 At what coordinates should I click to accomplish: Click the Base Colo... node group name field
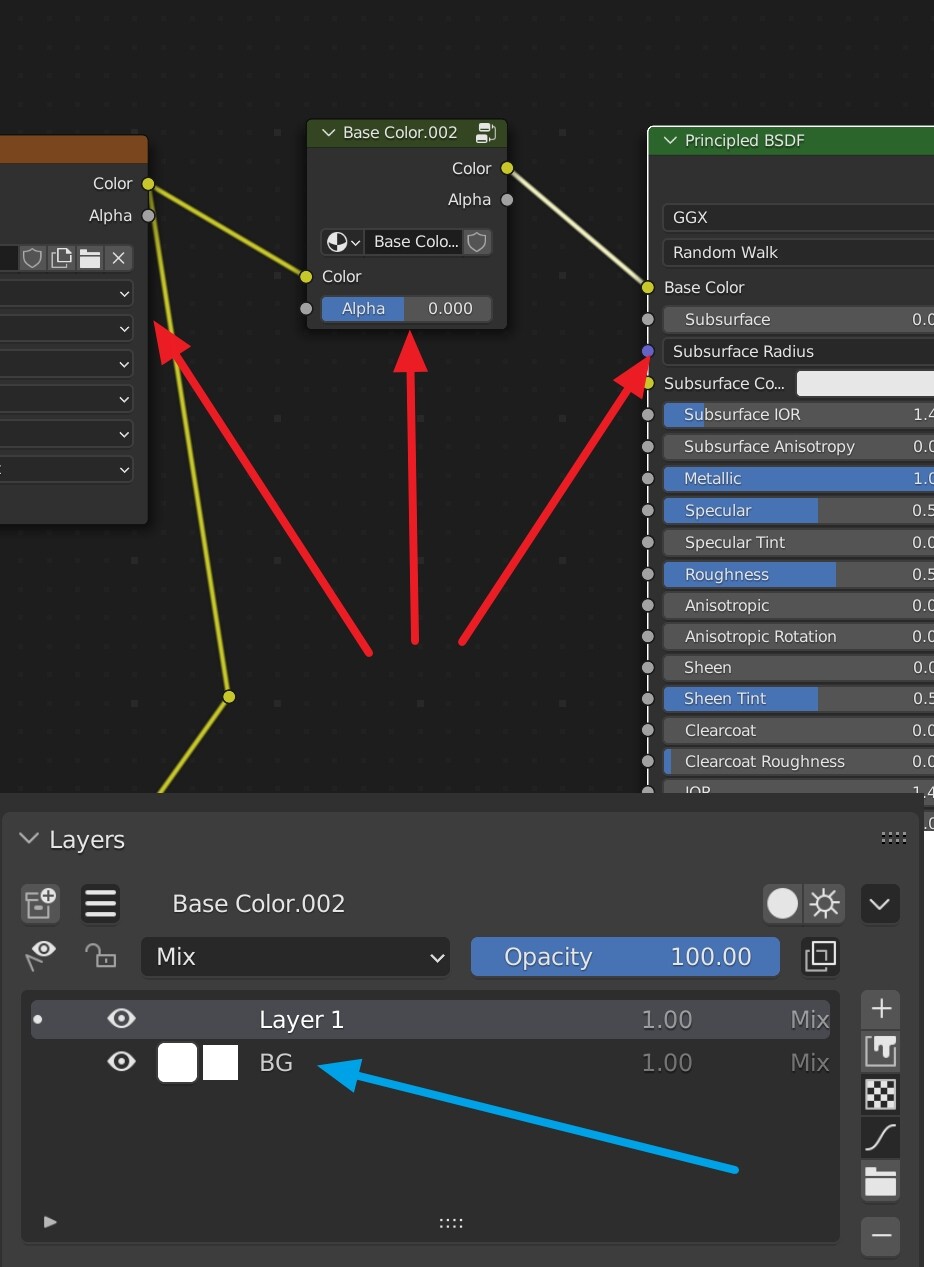coord(414,241)
